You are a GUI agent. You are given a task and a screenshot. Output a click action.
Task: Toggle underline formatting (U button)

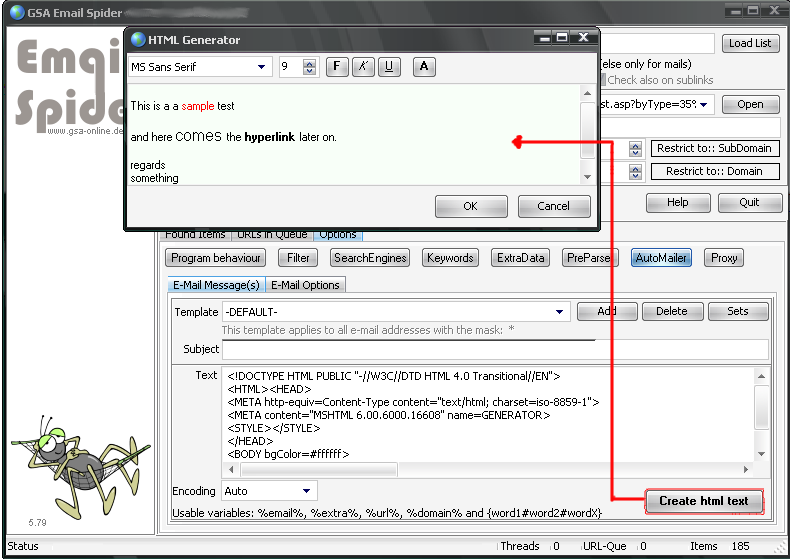389,67
